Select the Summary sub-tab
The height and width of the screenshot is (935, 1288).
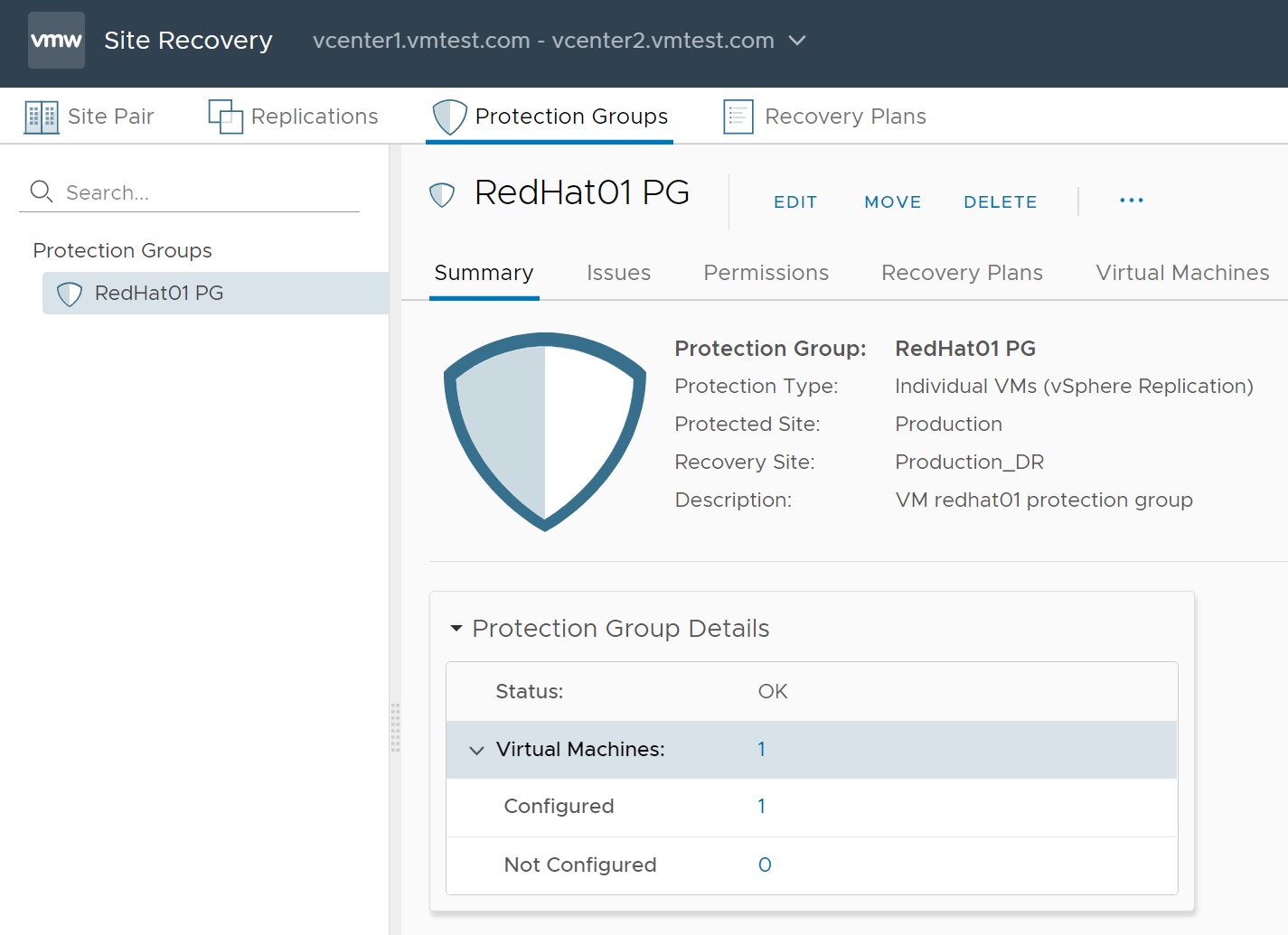(x=484, y=273)
